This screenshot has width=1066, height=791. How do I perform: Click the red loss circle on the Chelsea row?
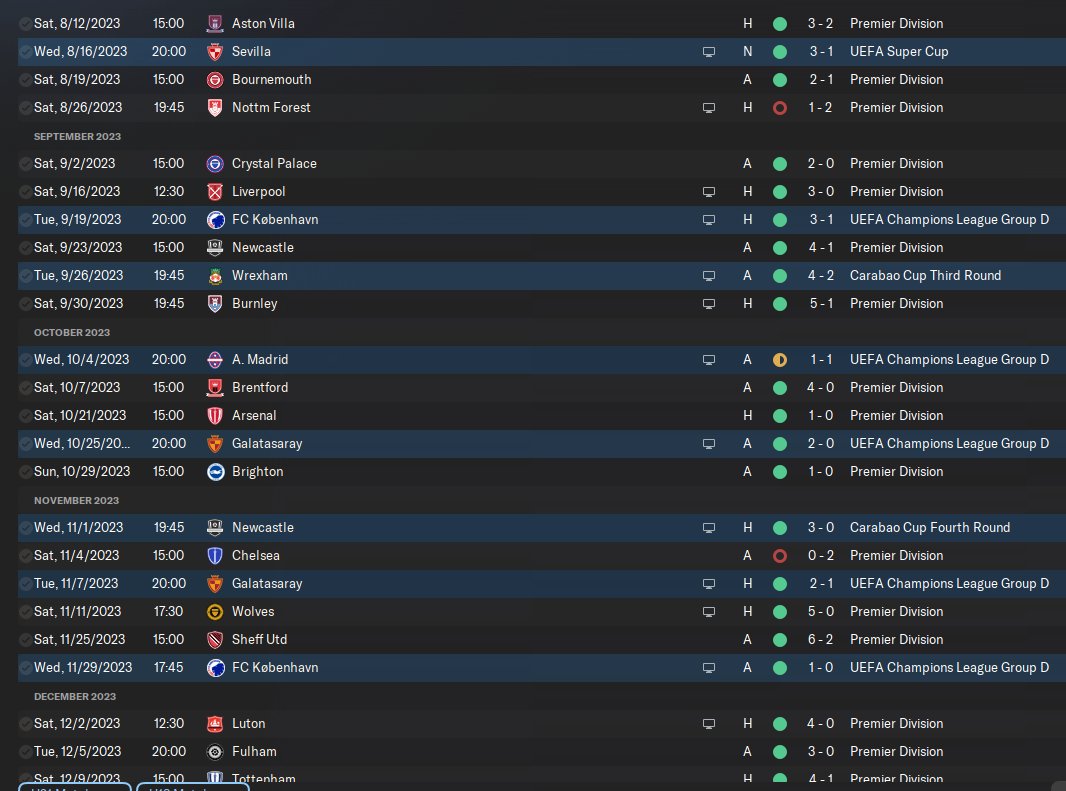(780, 555)
